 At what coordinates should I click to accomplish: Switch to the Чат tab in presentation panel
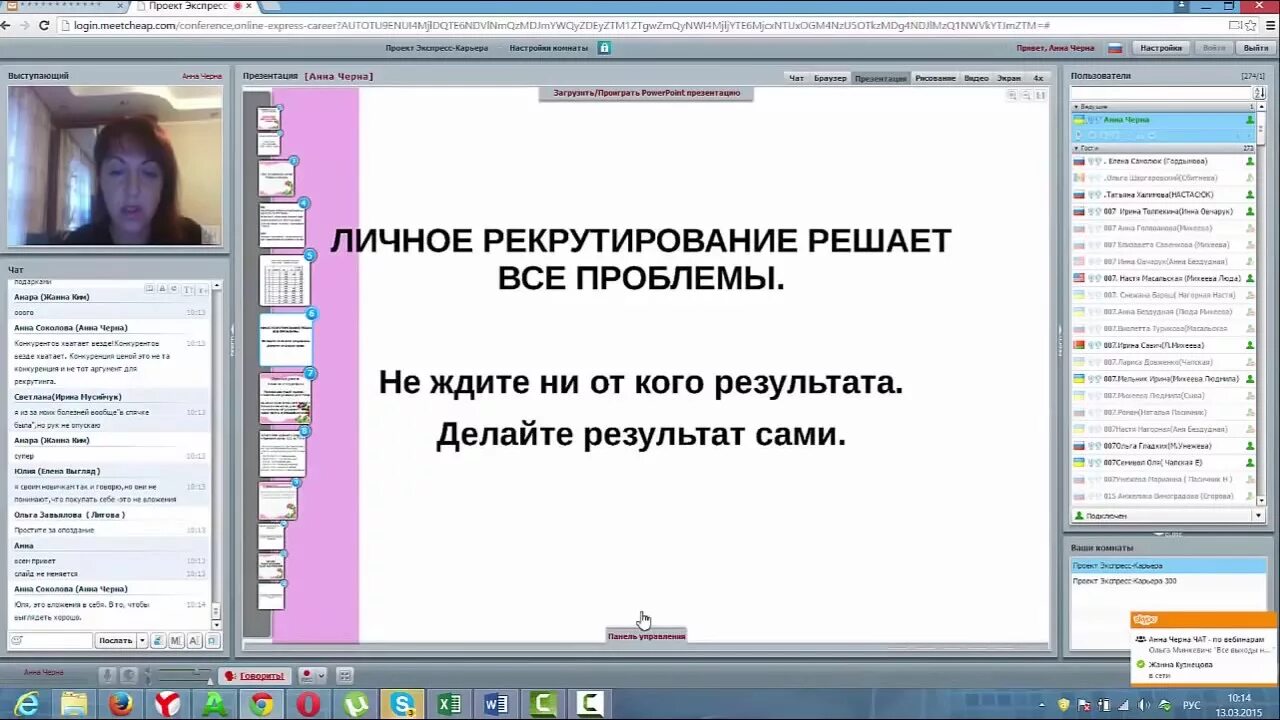[797, 76]
